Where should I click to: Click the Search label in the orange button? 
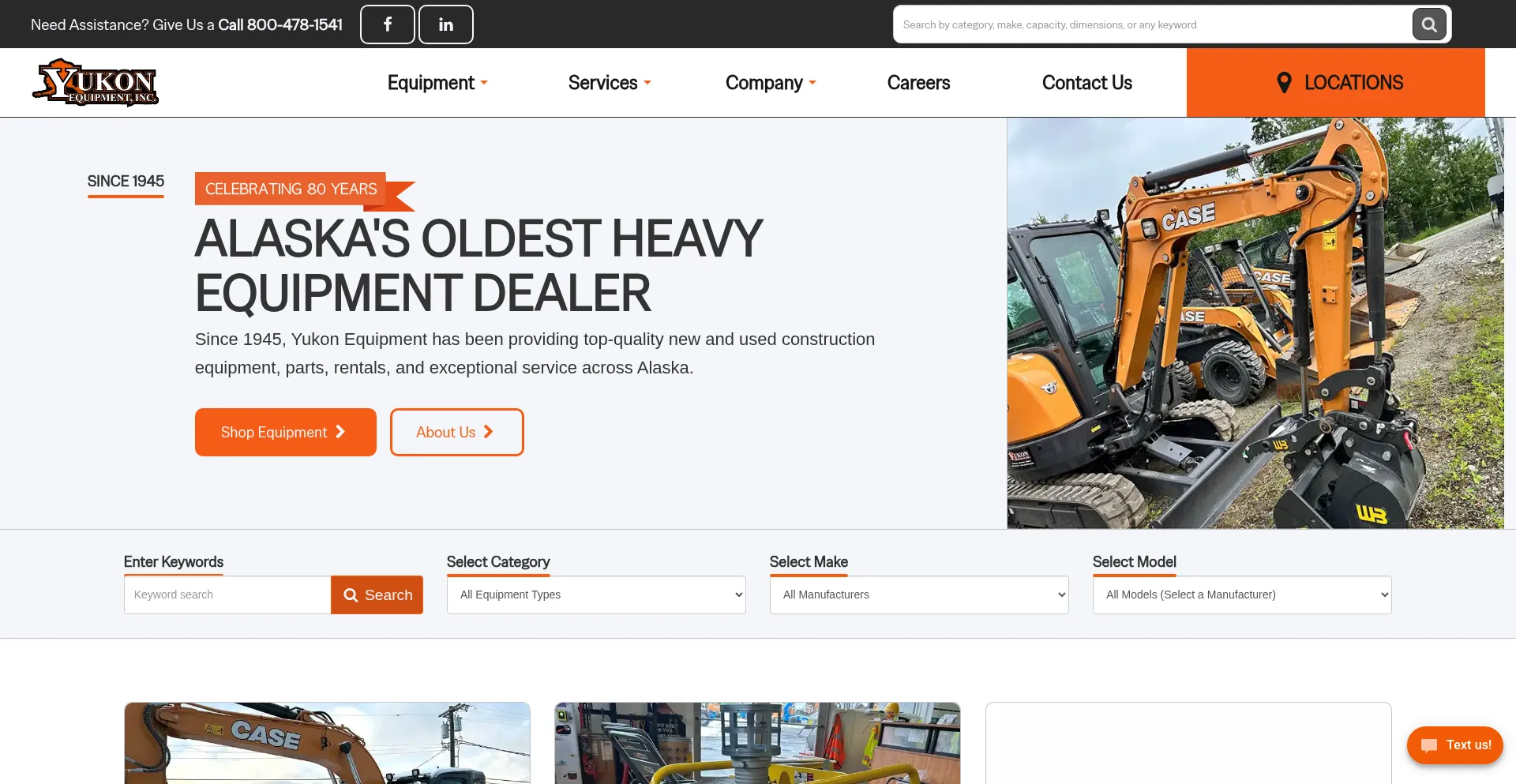(388, 595)
